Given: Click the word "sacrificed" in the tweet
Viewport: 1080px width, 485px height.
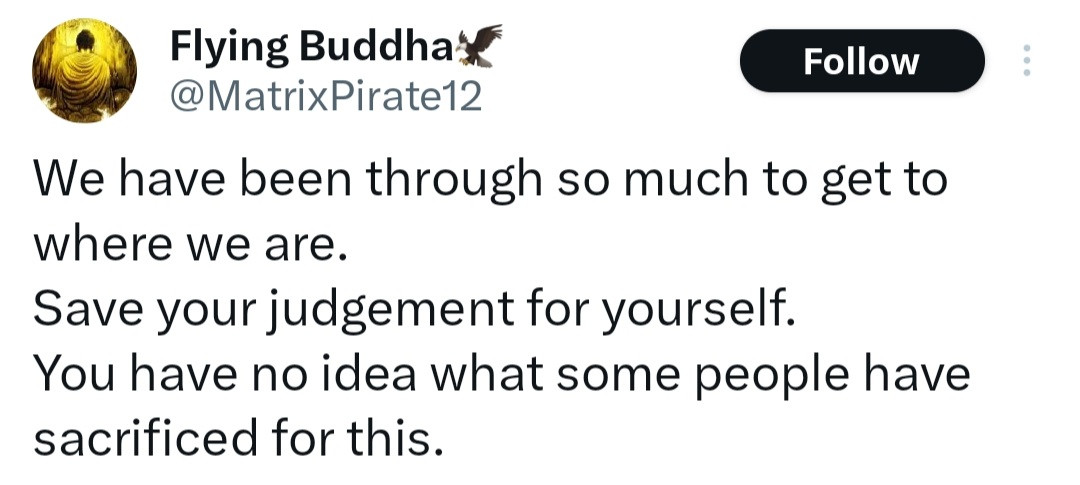Looking at the screenshot, I should coord(145,440).
